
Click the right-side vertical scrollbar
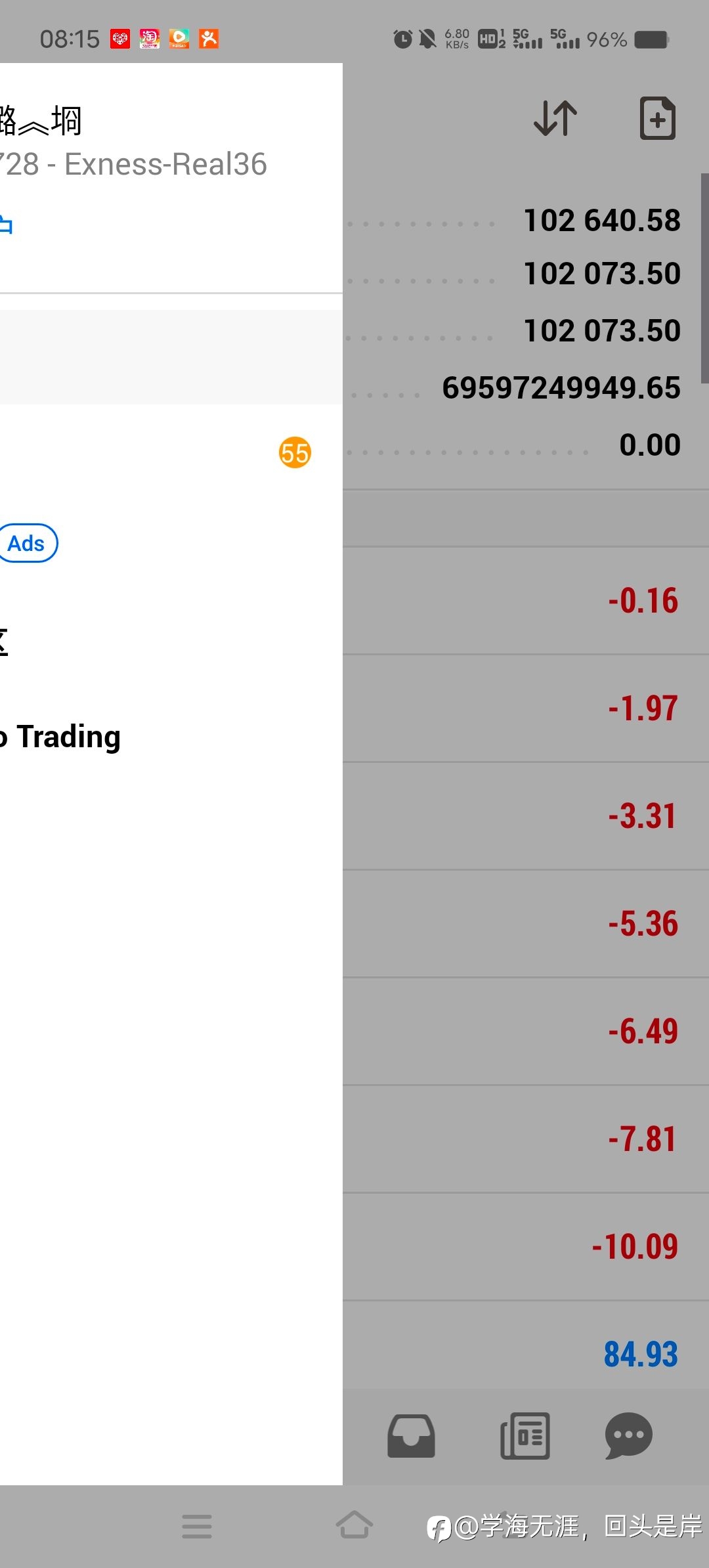705,278
